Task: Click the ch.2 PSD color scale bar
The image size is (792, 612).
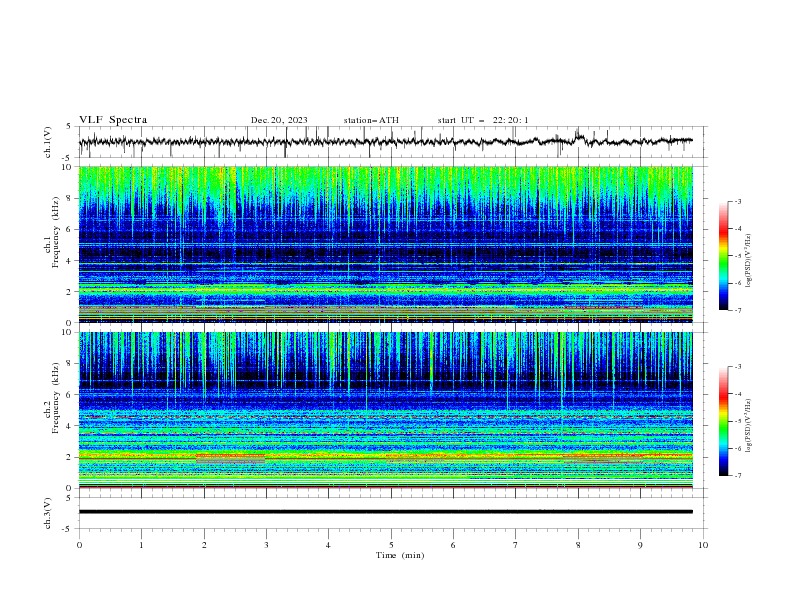Action: coord(723,421)
